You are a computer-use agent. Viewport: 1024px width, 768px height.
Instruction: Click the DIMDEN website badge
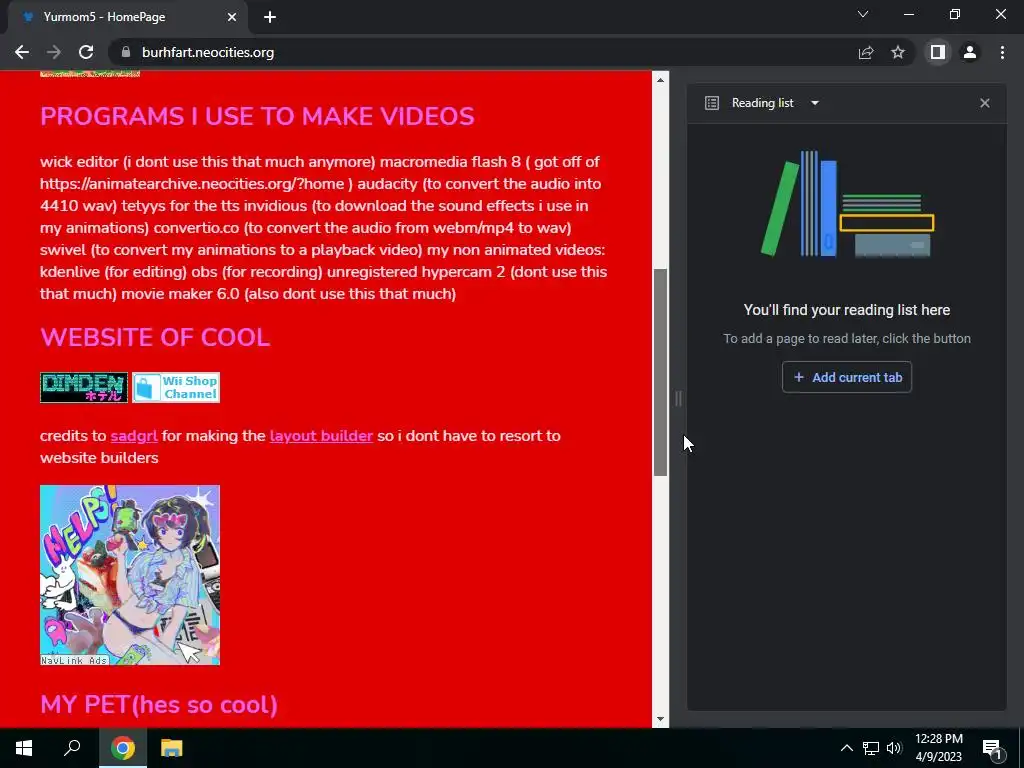[84, 387]
